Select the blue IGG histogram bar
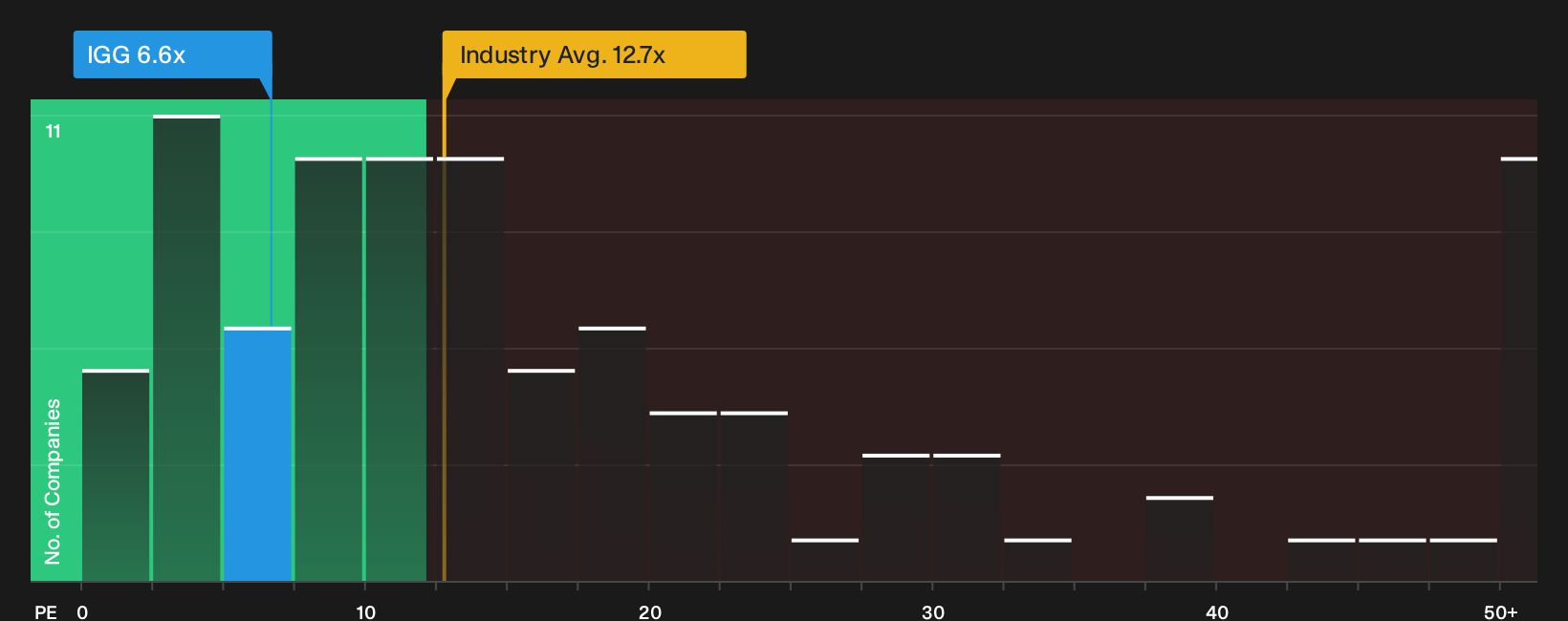 point(257,454)
